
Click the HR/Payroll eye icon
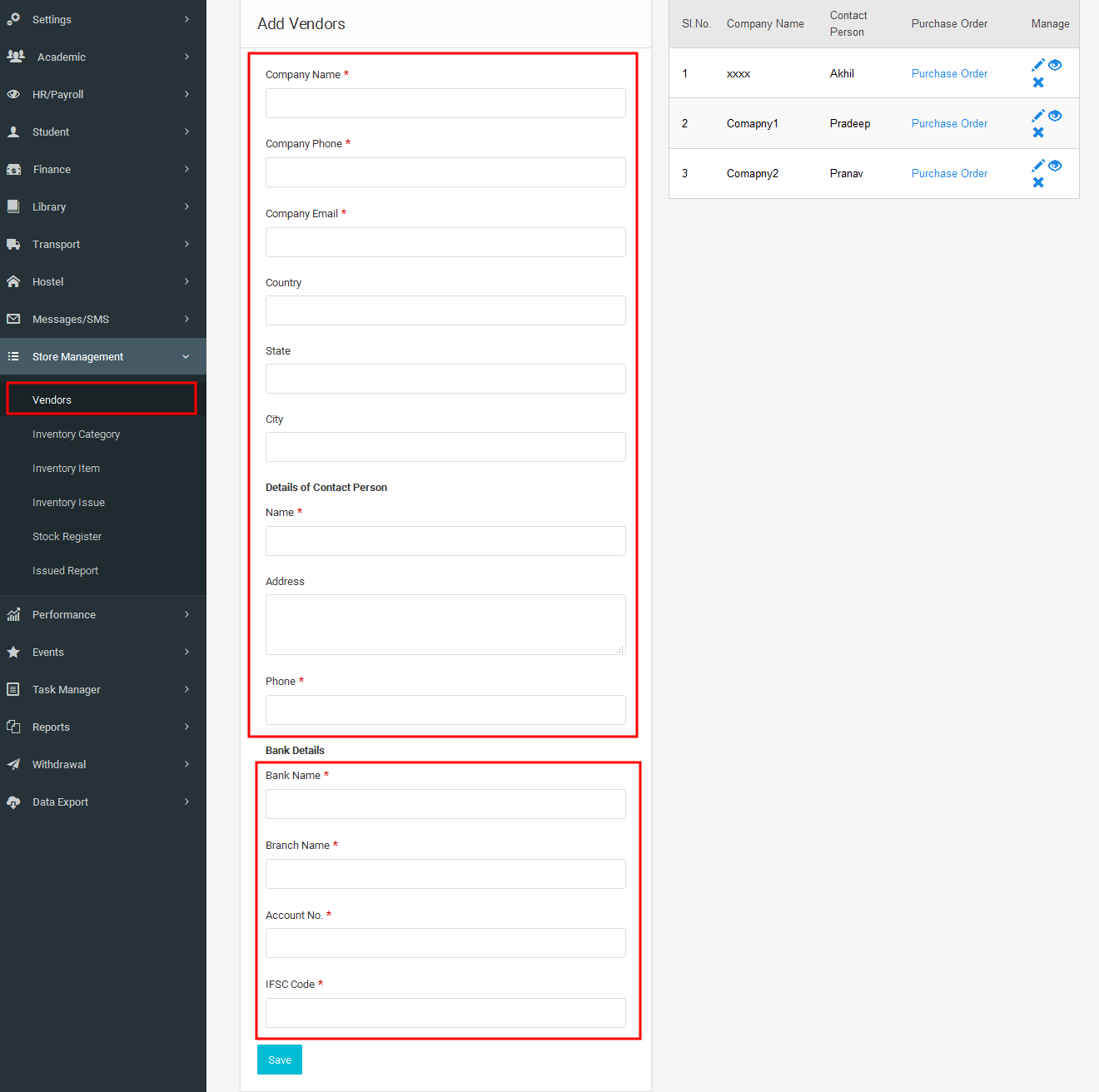click(13, 94)
